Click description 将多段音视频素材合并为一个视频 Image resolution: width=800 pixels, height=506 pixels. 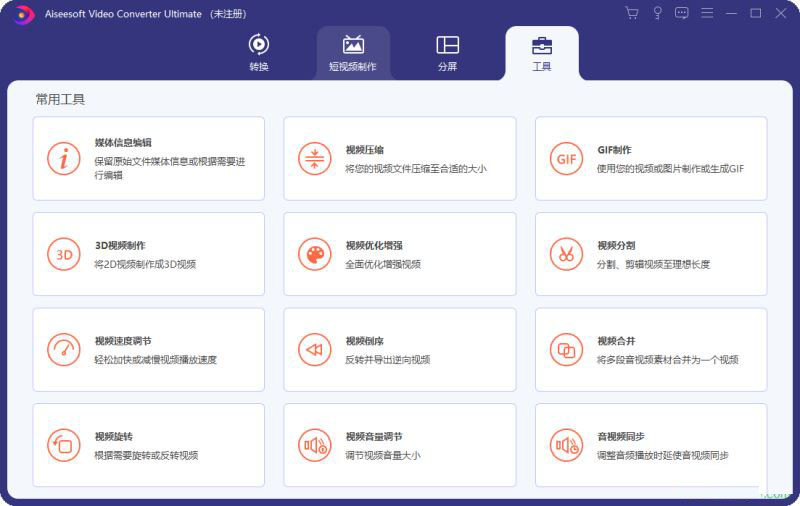click(x=667, y=360)
